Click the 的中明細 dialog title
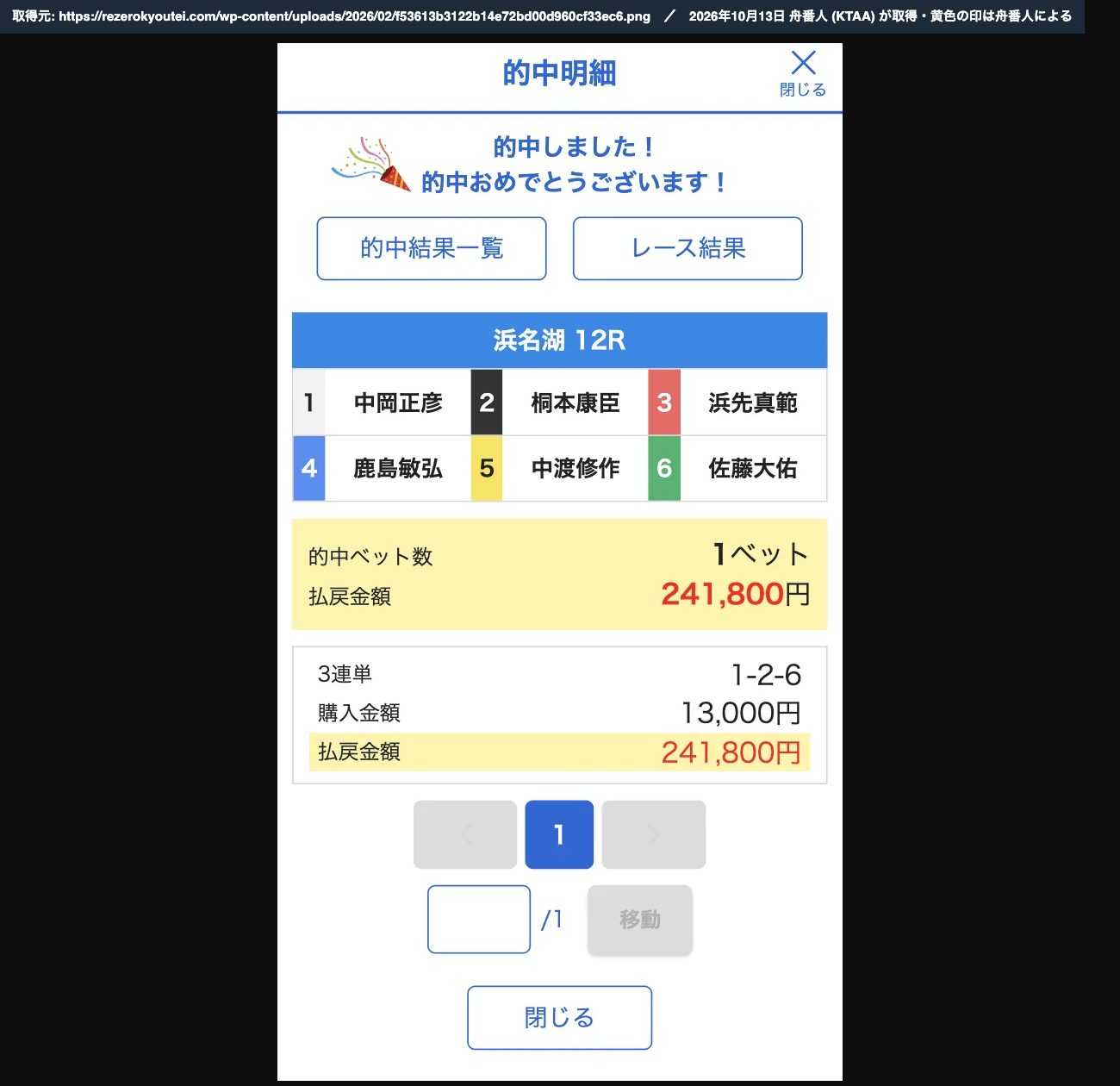Image resolution: width=1120 pixels, height=1086 pixels. [x=560, y=73]
